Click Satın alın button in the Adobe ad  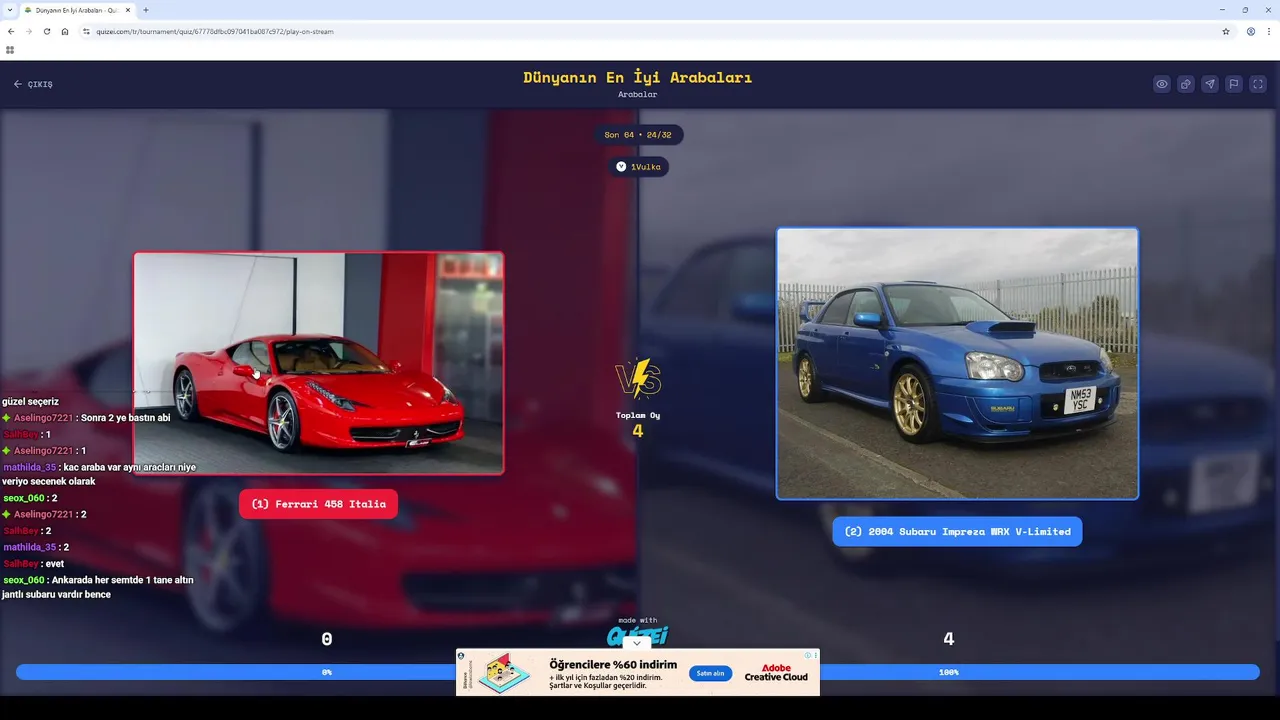(x=710, y=673)
